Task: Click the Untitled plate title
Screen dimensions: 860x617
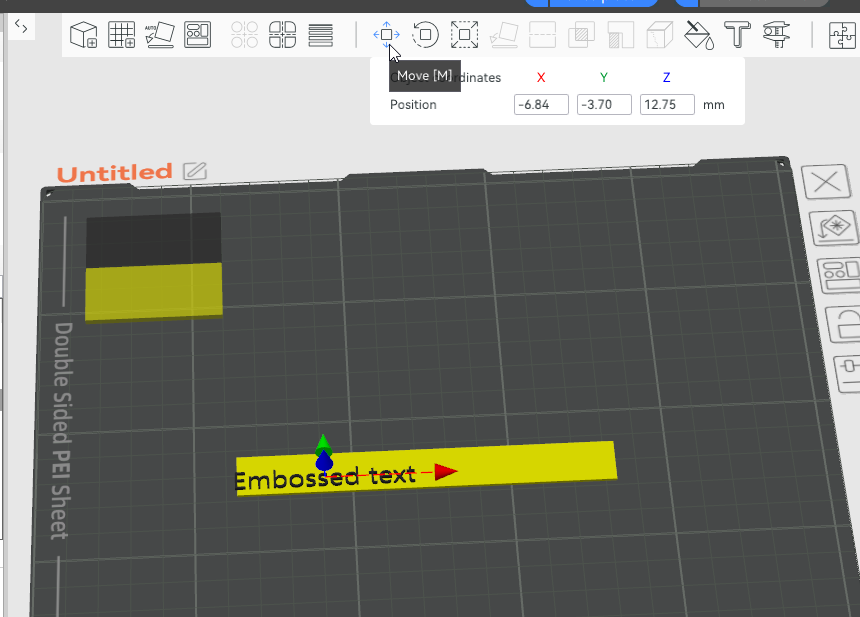Action: tap(115, 173)
